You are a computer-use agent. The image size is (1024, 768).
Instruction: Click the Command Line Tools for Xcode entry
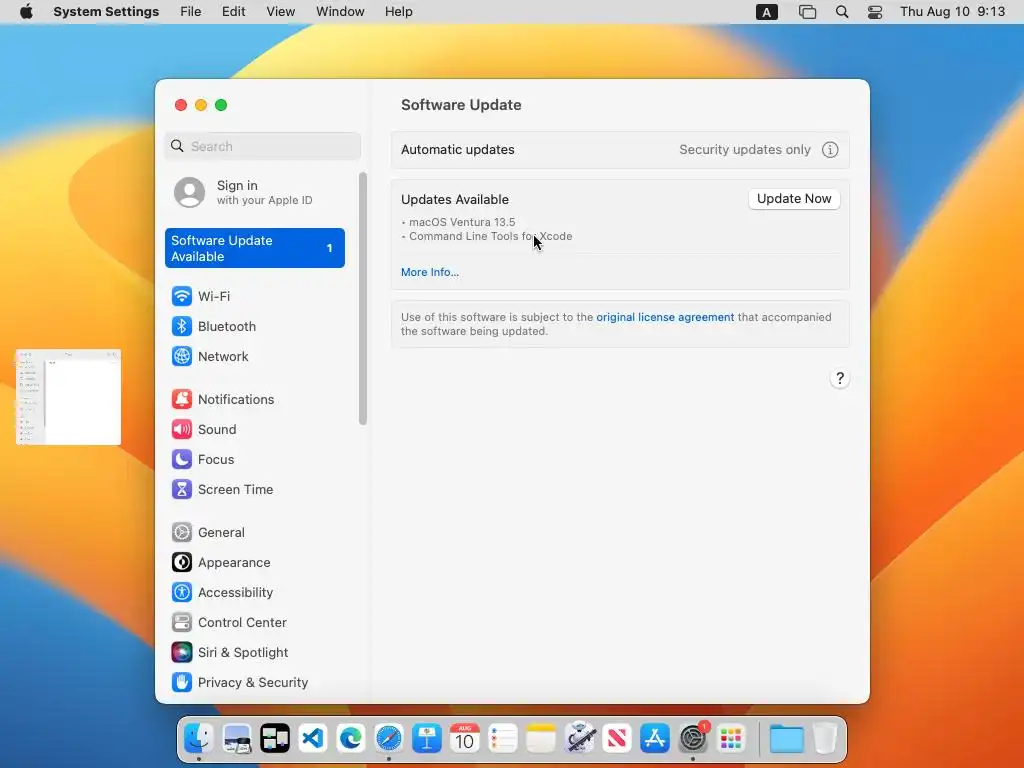click(490, 236)
